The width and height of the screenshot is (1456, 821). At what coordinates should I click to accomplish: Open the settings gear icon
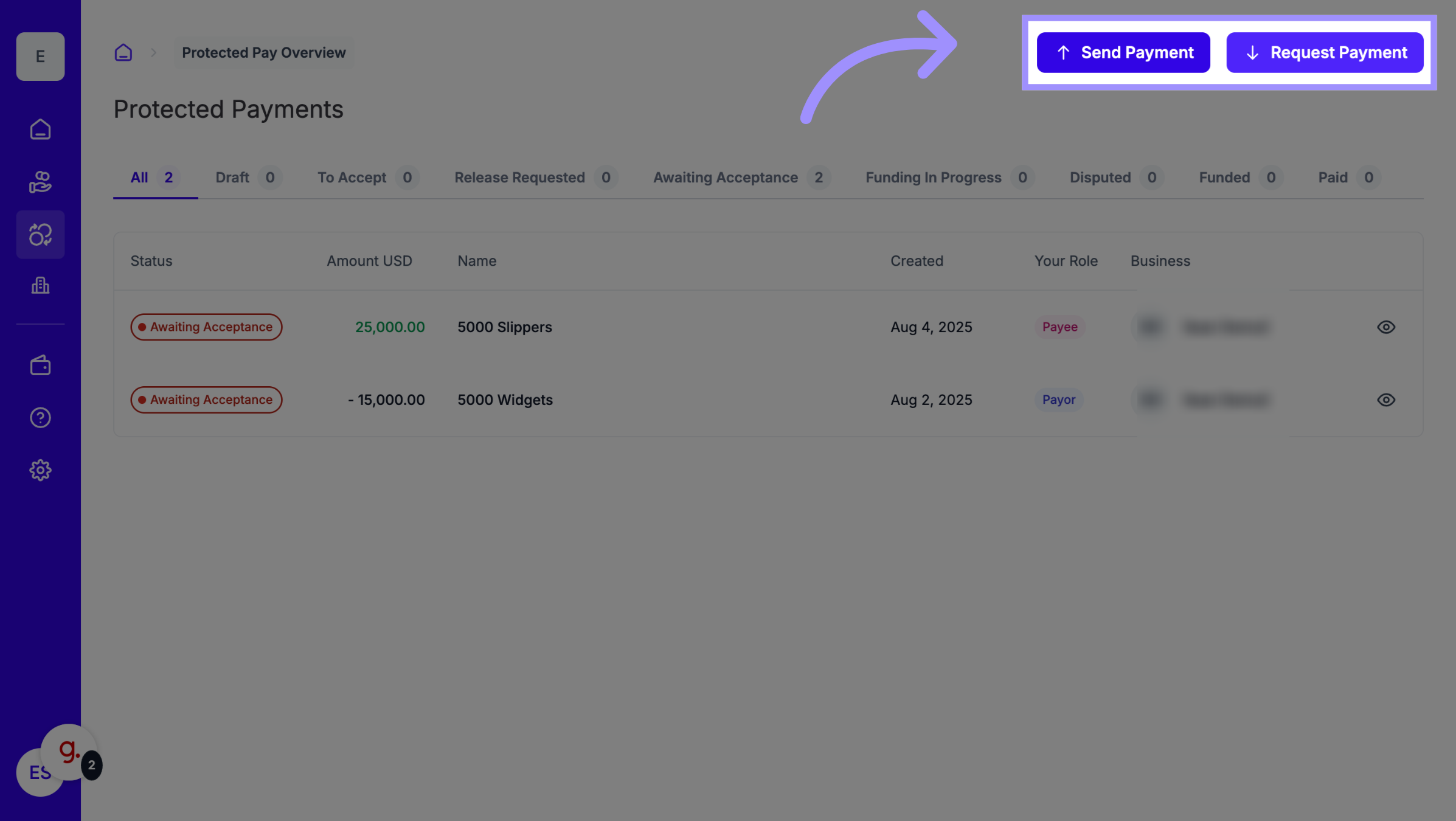tap(40, 470)
